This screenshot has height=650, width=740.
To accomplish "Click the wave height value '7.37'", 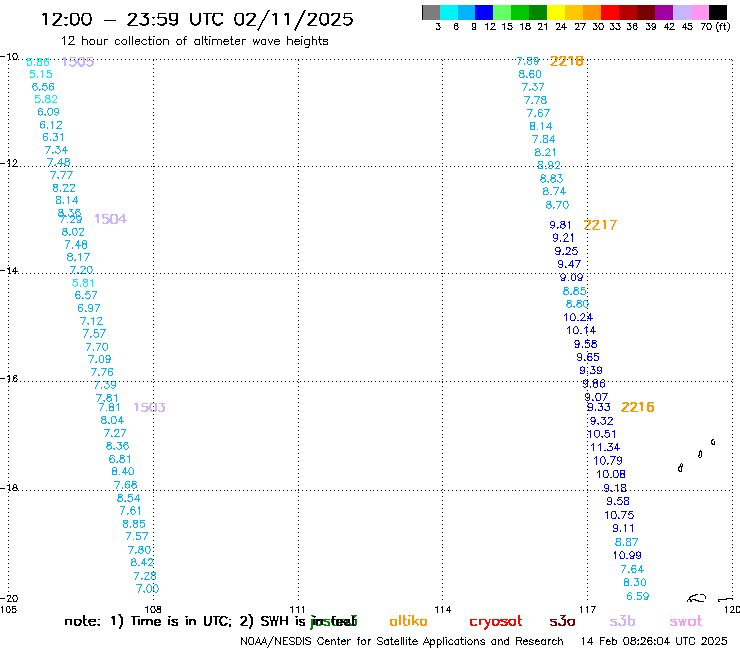I will pyautogui.click(x=533, y=87).
